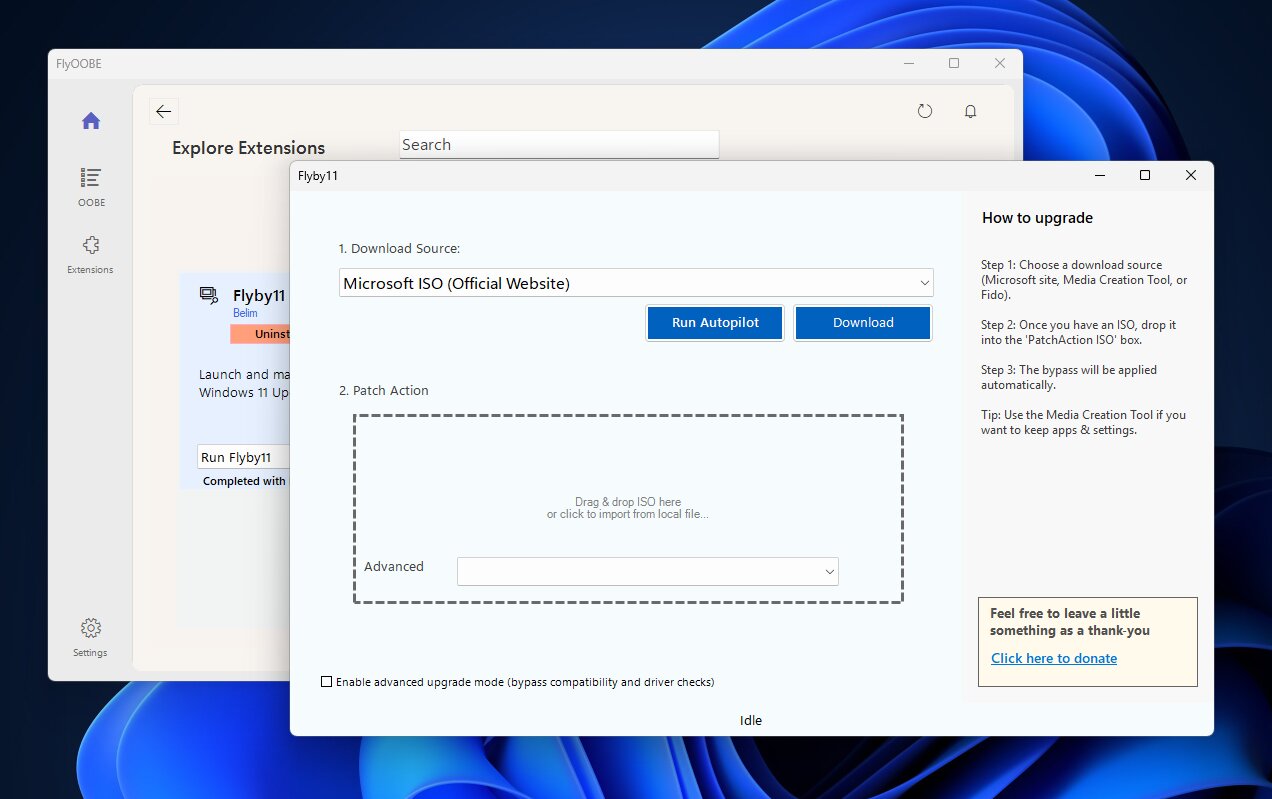Click the Home icon in FlyOOBE sidebar
The image size is (1272, 799).
[x=91, y=121]
